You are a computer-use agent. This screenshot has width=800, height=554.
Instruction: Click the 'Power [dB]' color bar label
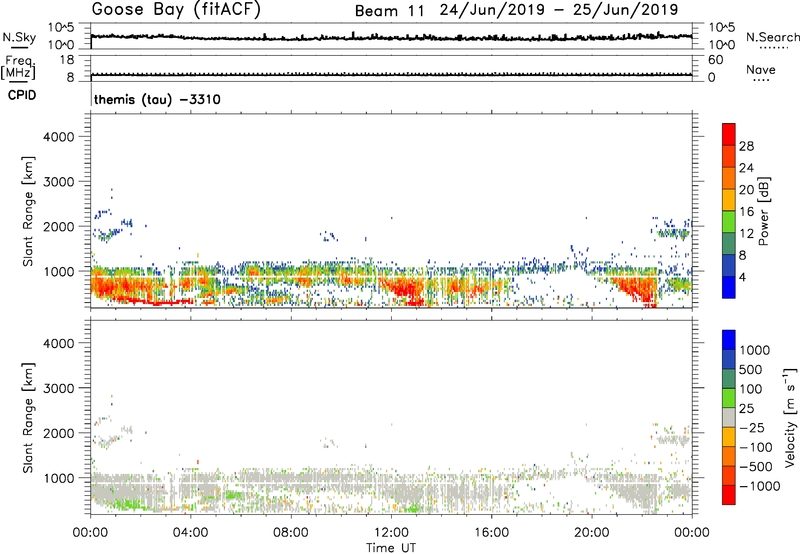[x=764, y=211]
